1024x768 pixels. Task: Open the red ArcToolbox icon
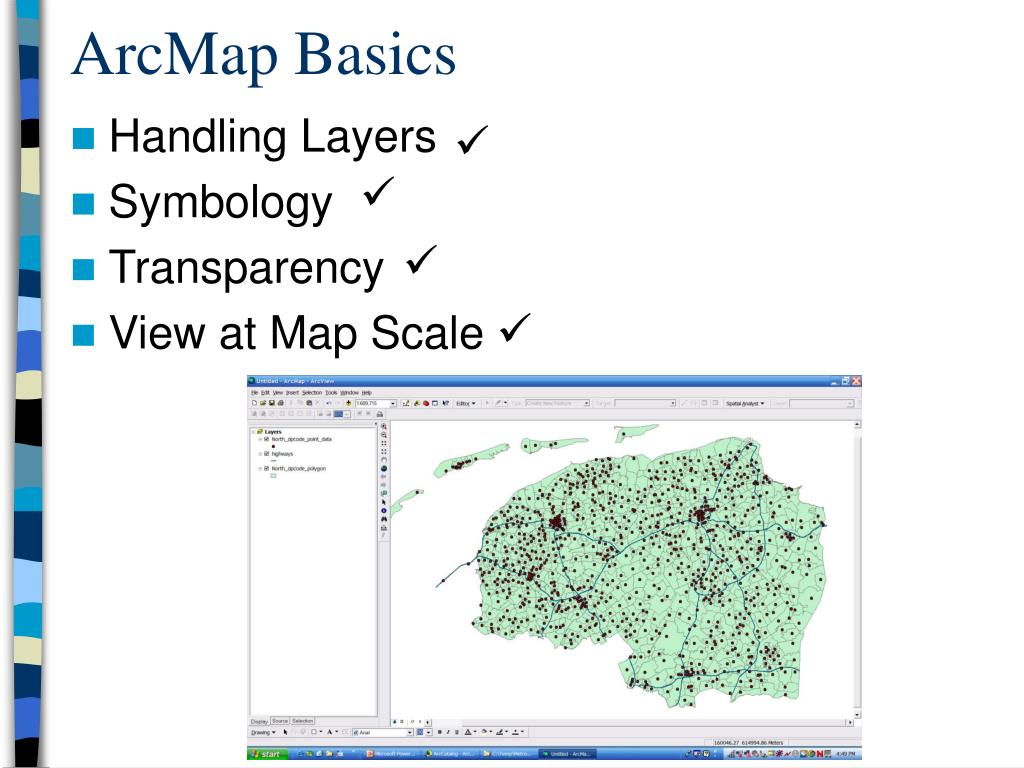pos(426,403)
